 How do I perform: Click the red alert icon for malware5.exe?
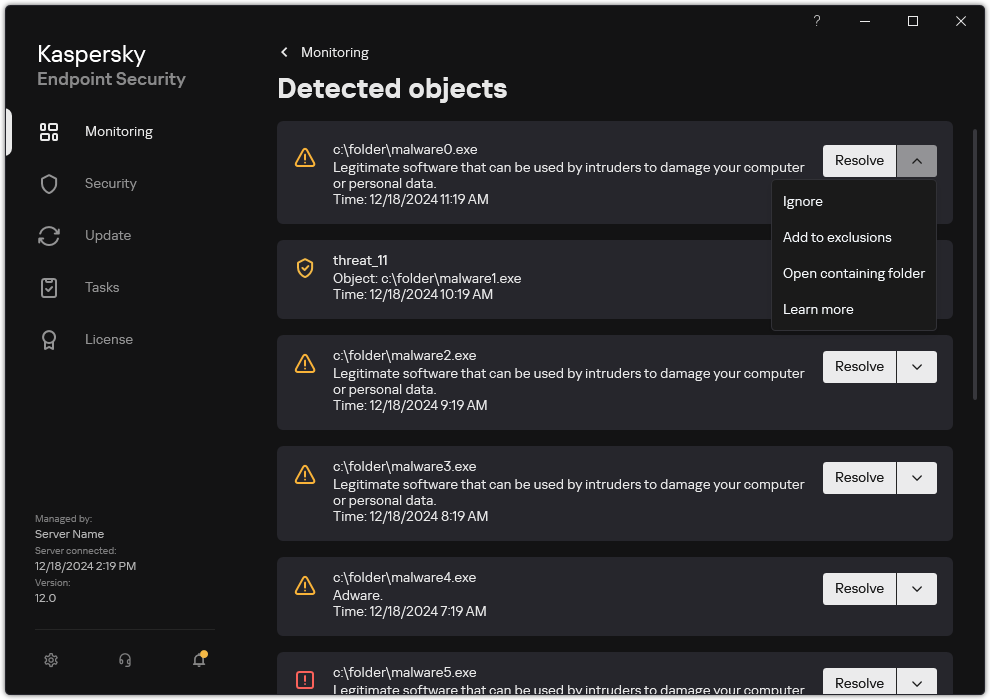tap(305, 679)
